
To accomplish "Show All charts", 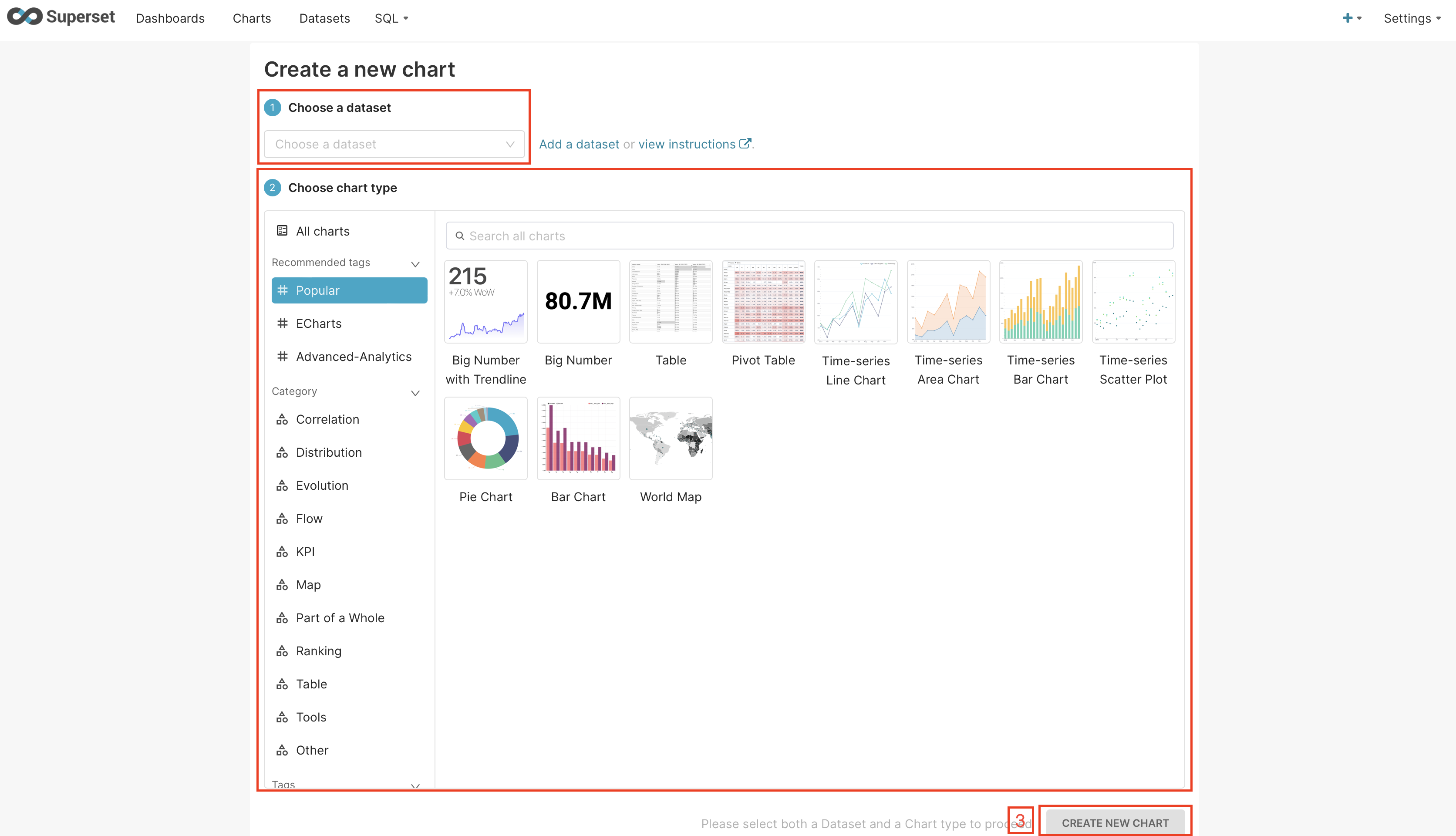I will pos(349,231).
